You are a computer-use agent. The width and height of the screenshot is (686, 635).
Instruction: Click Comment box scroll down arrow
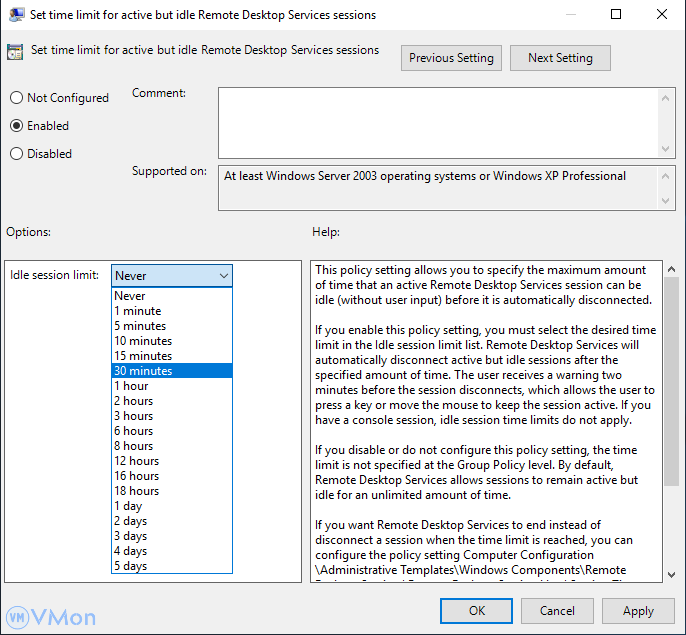[x=667, y=148]
